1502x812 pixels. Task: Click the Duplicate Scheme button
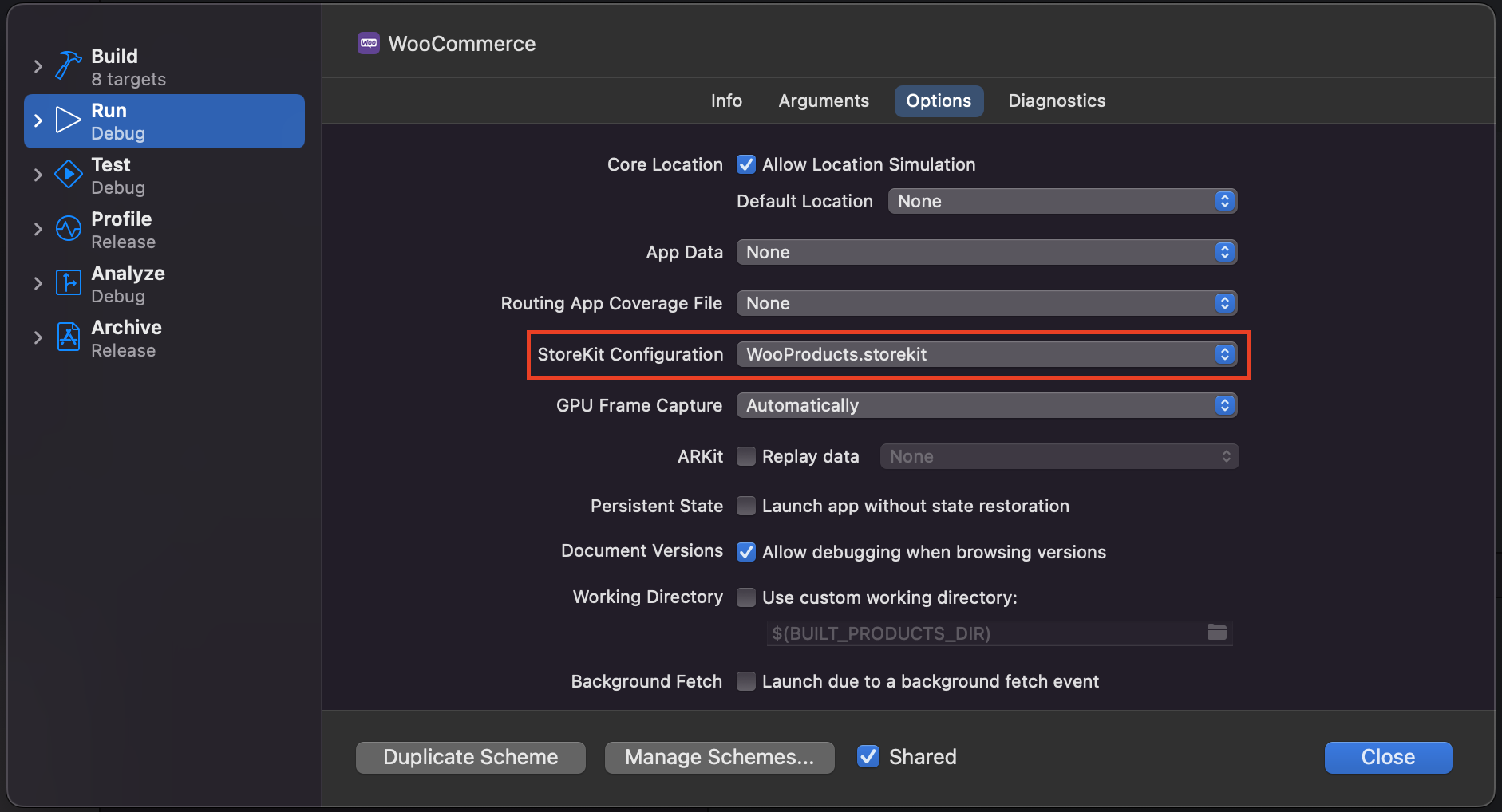471,757
